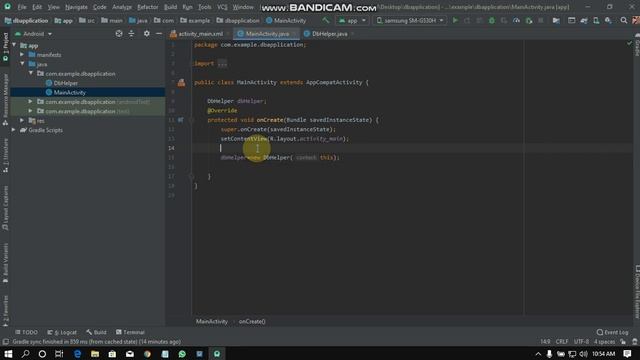Open the Windows notification center icon

tap(627, 353)
